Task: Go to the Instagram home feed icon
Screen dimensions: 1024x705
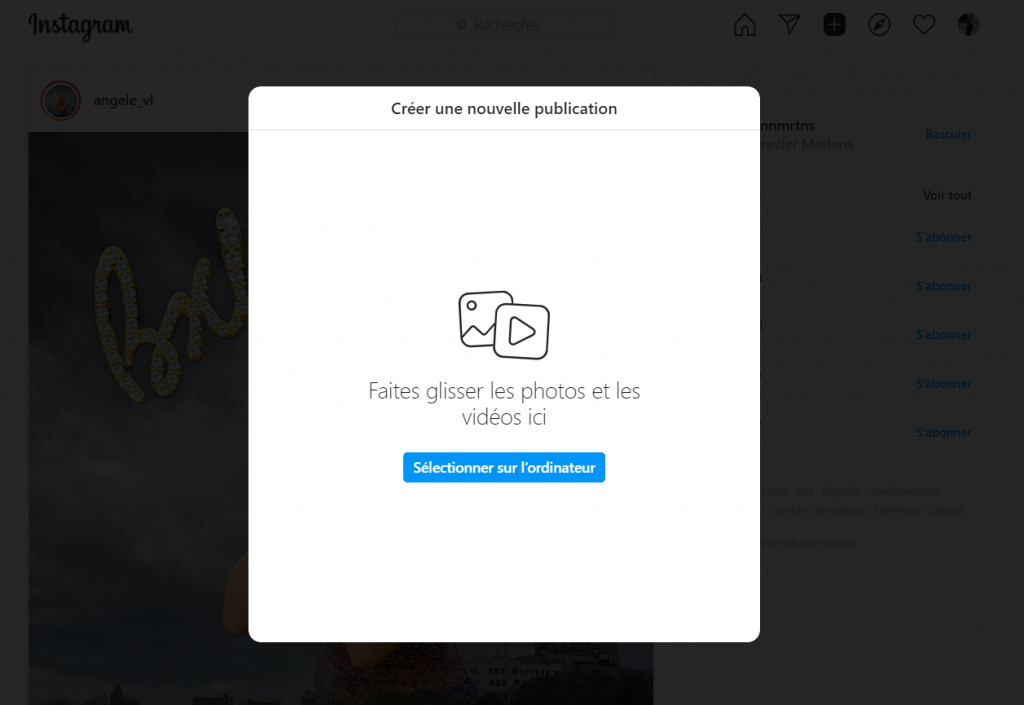Action: tap(745, 25)
